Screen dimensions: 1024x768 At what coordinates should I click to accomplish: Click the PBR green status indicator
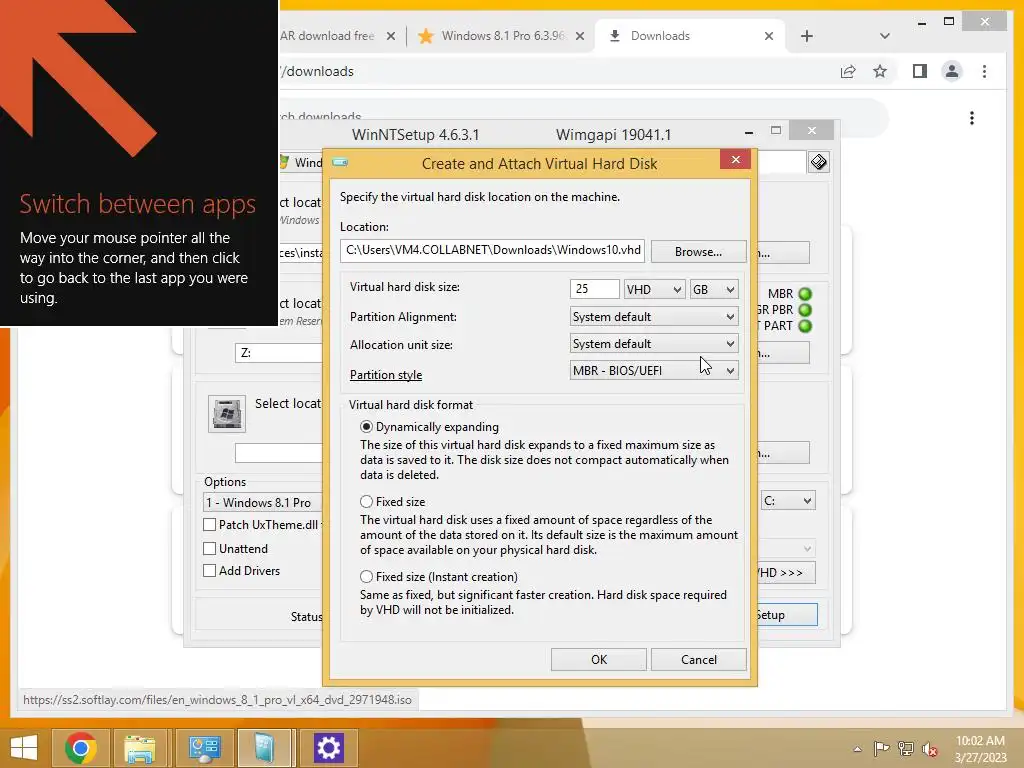point(805,310)
